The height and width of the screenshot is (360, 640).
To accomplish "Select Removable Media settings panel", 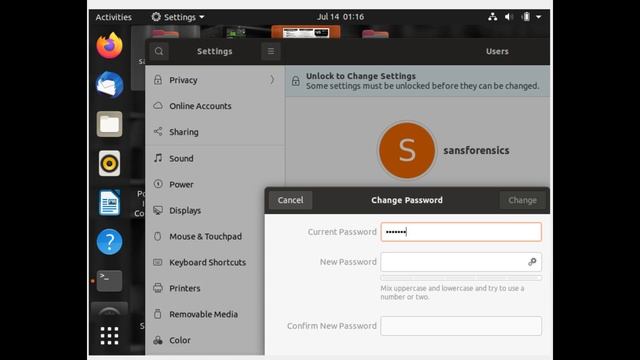I will [x=205, y=314].
